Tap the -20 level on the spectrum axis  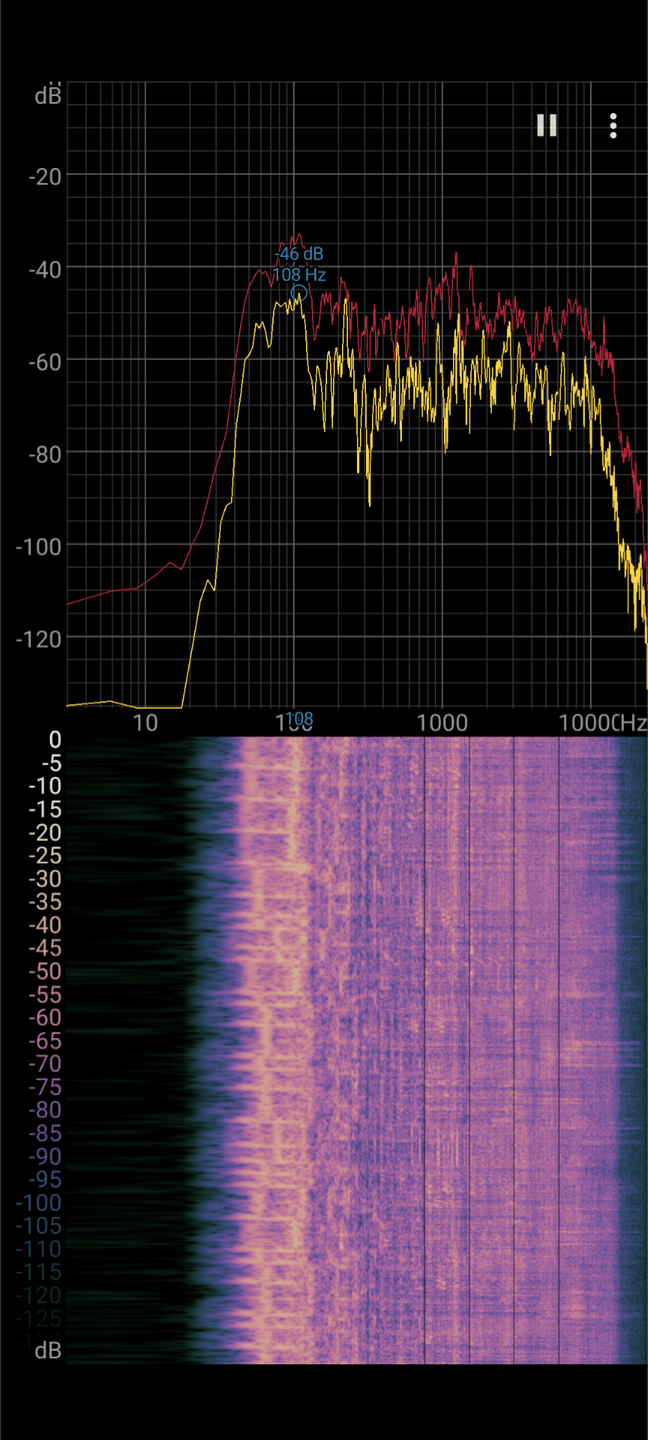41,176
